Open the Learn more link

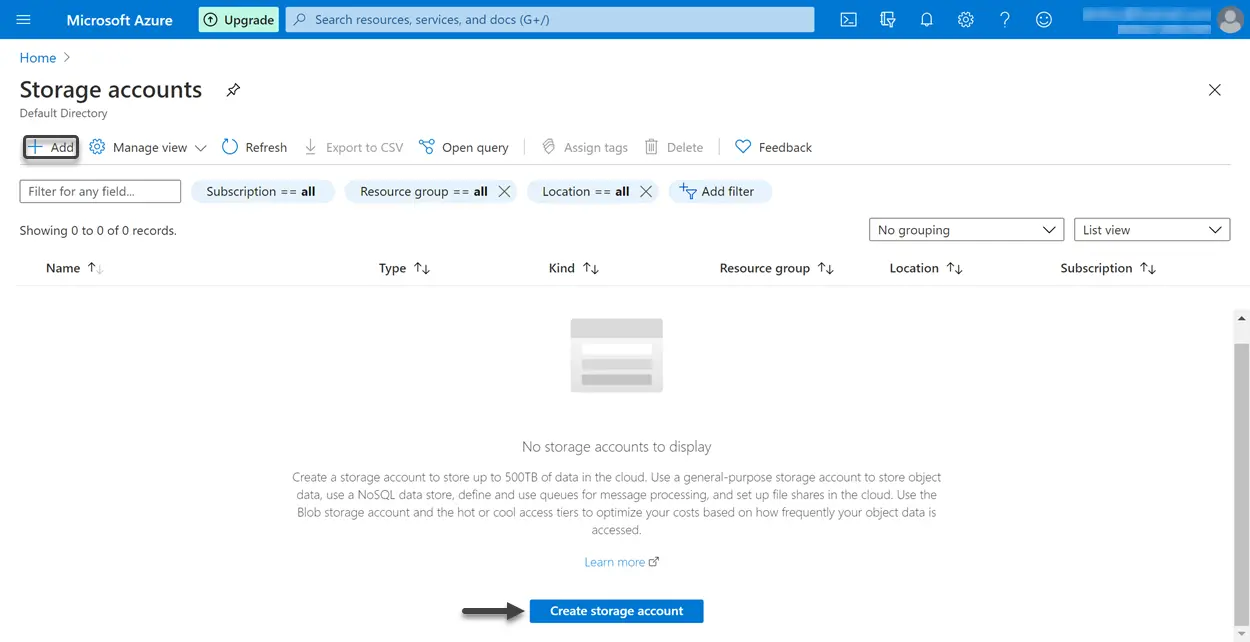click(x=621, y=562)
